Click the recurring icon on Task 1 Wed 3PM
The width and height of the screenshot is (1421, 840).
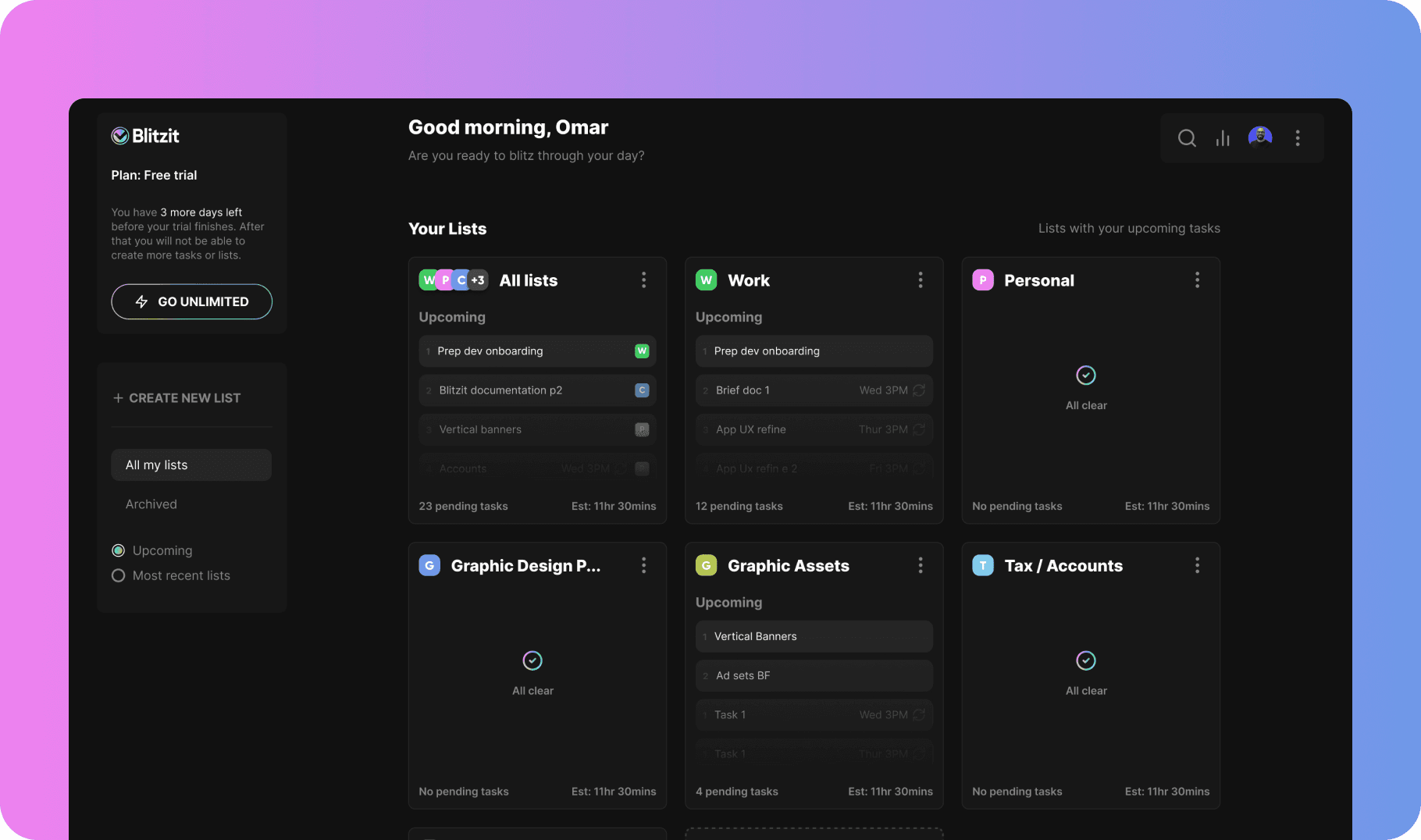[x=919, y=715]
